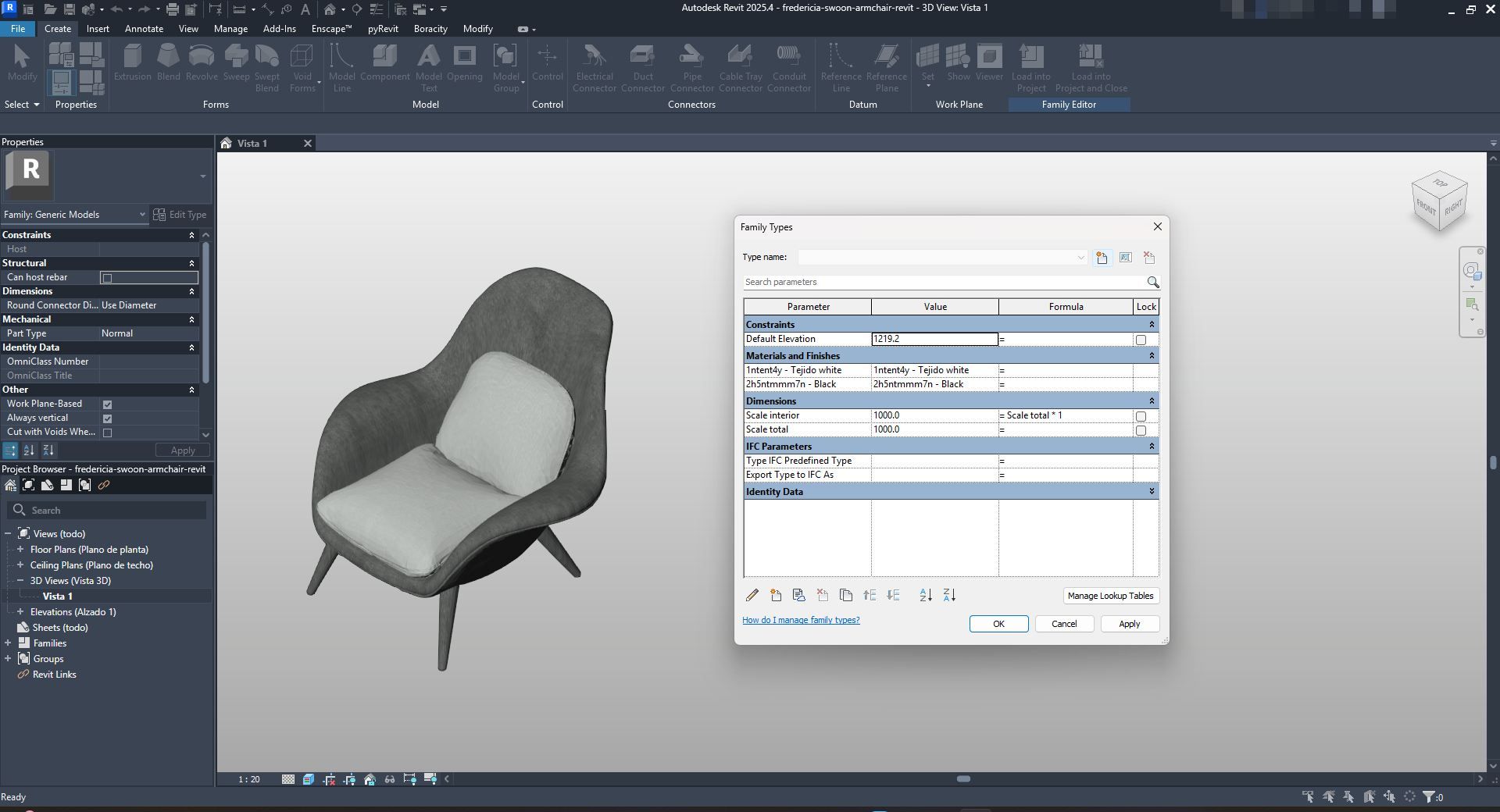
Task: Select the Revolve tool
Action: click(x=202, y=62)
